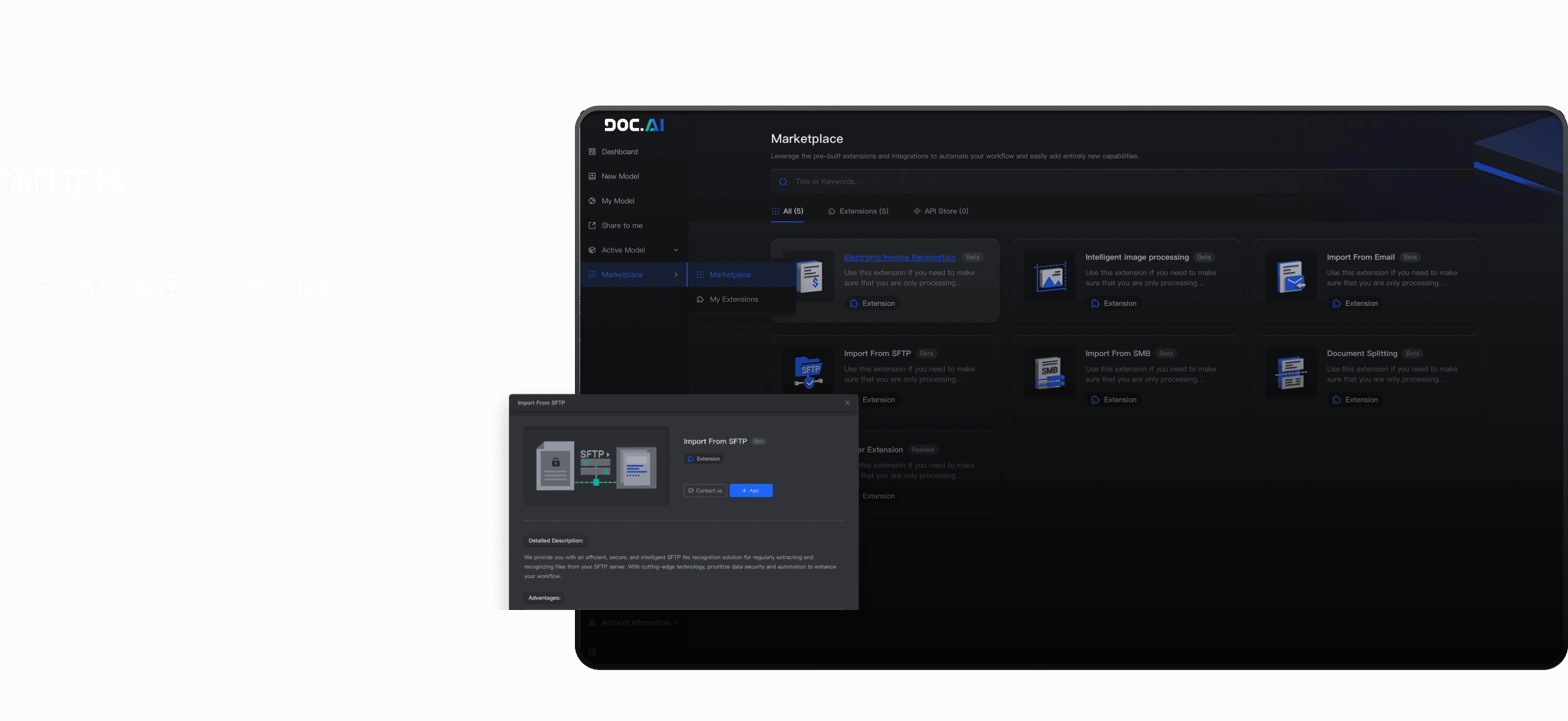This screenshot has height=721, width=1568.
Task: Switch to the Extensions (5) tab
Action: [858, 211]
